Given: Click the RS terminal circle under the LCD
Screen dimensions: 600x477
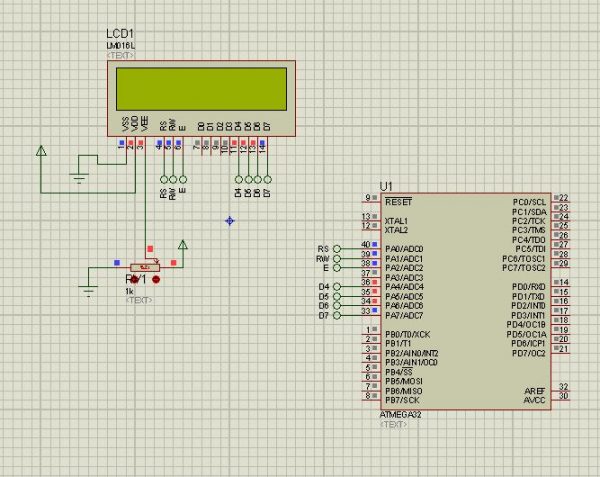Looking at the screenshot, I should pos(164,179).
